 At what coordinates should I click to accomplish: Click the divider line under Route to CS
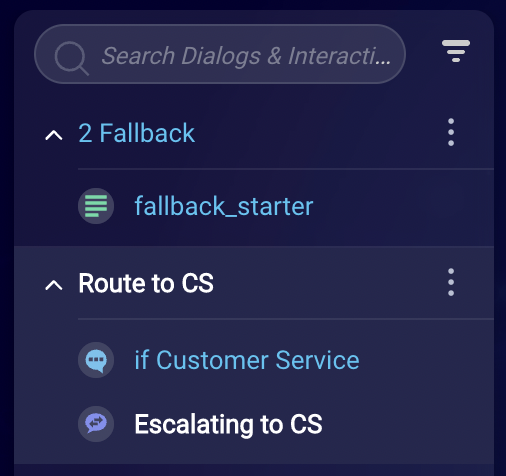click(x=286, y=319)
